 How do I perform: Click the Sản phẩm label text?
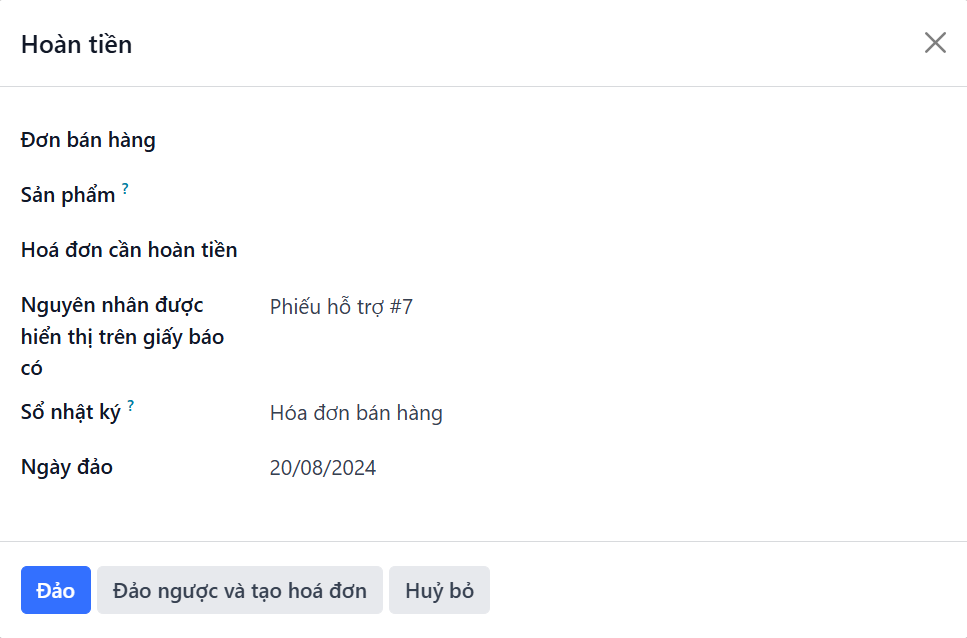(x=68, y=195)
